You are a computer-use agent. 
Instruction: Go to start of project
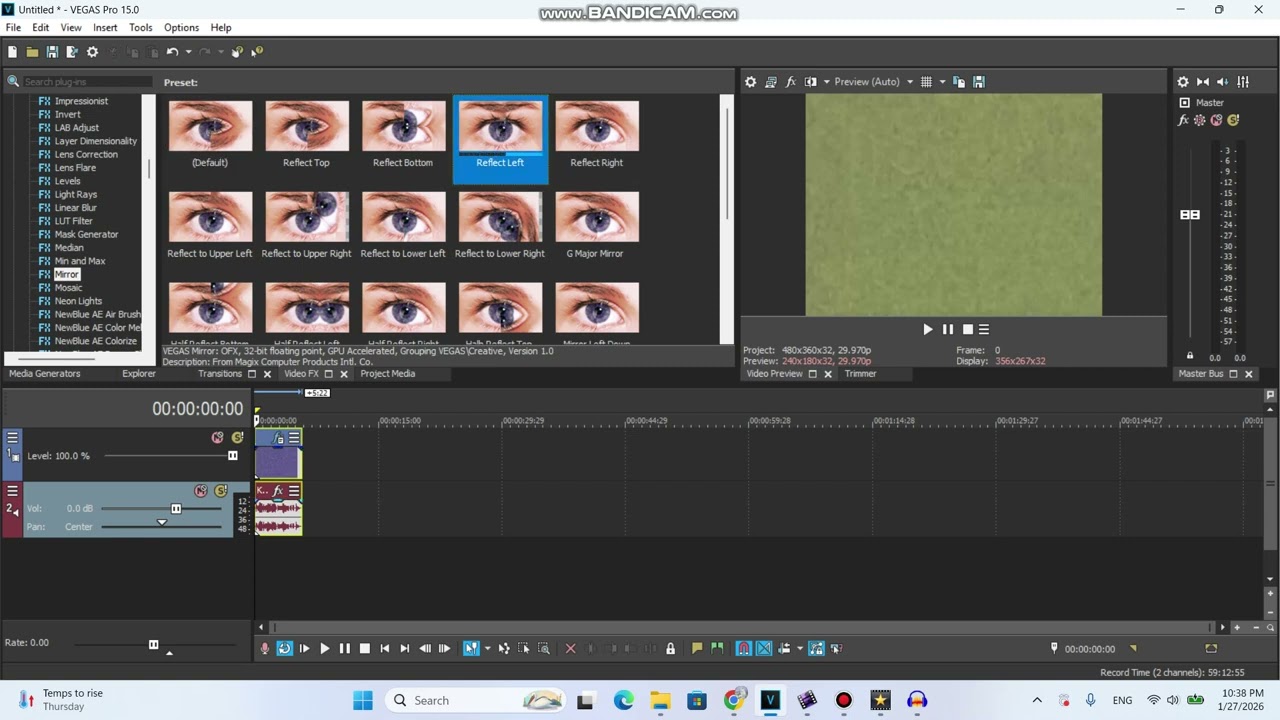point(385,649)
